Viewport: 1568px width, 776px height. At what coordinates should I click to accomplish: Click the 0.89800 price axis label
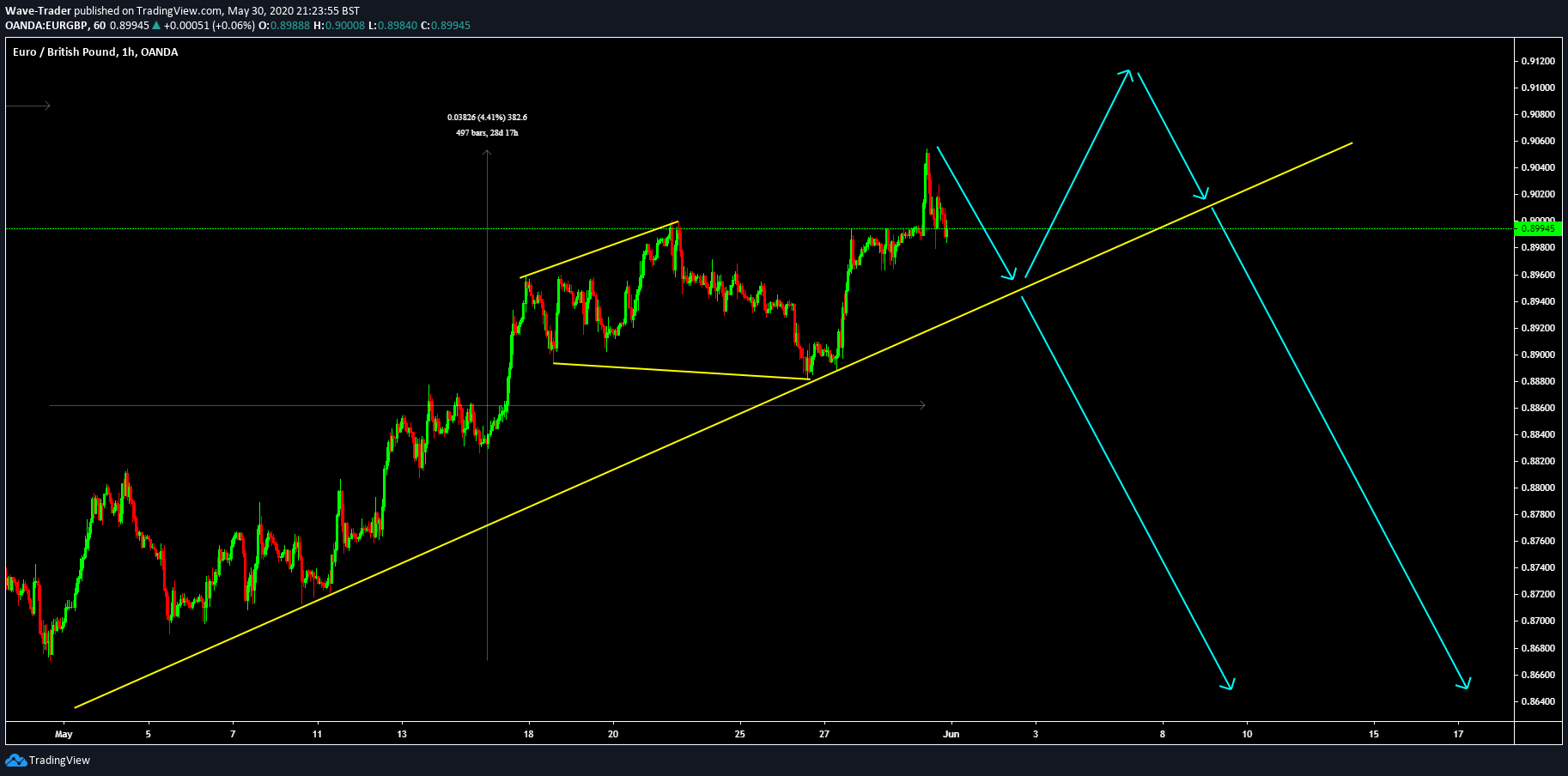point(1537,247)
